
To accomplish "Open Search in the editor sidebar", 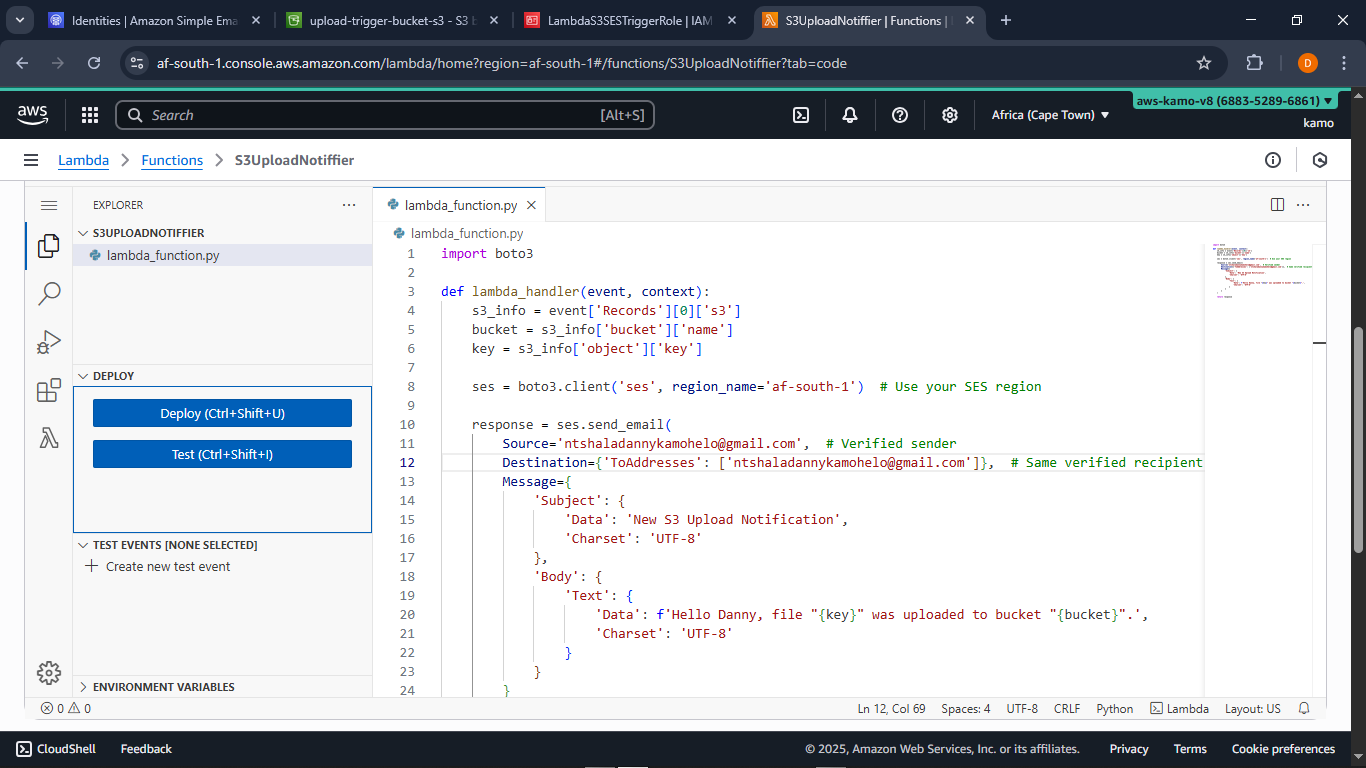I will click(x=47, y=293).
